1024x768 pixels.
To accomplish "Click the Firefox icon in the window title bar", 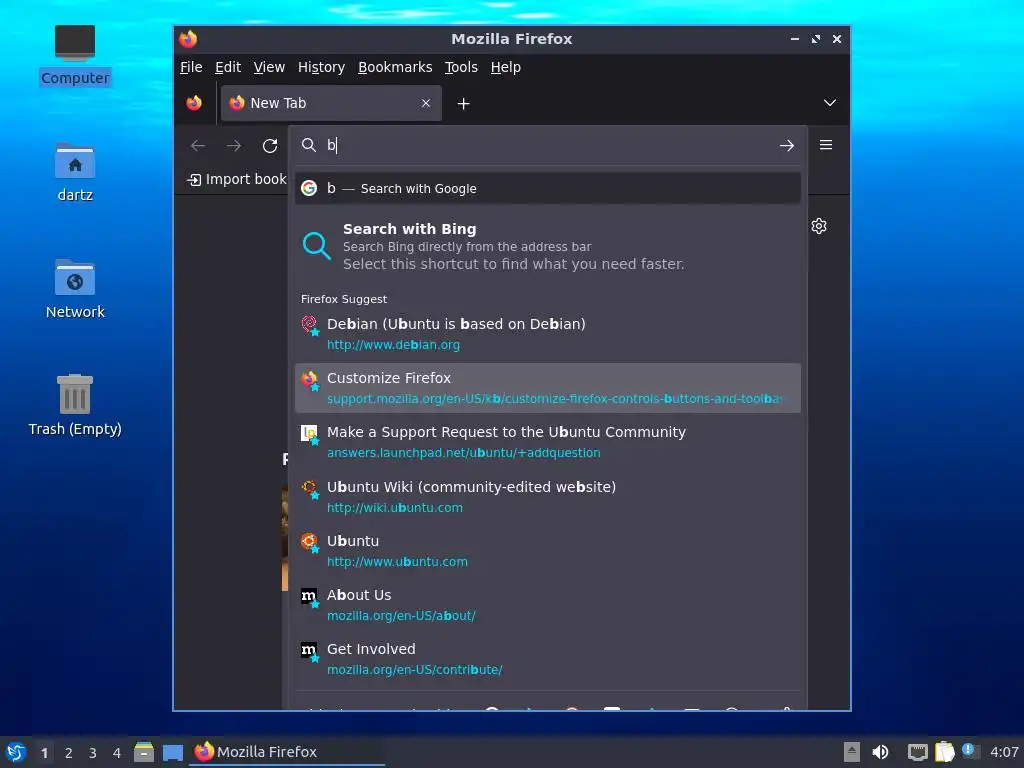I will (x=188, y=39).
